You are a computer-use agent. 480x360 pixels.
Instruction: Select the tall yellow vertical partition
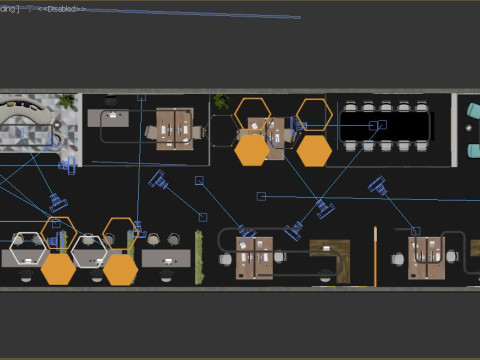click(375, 256)
